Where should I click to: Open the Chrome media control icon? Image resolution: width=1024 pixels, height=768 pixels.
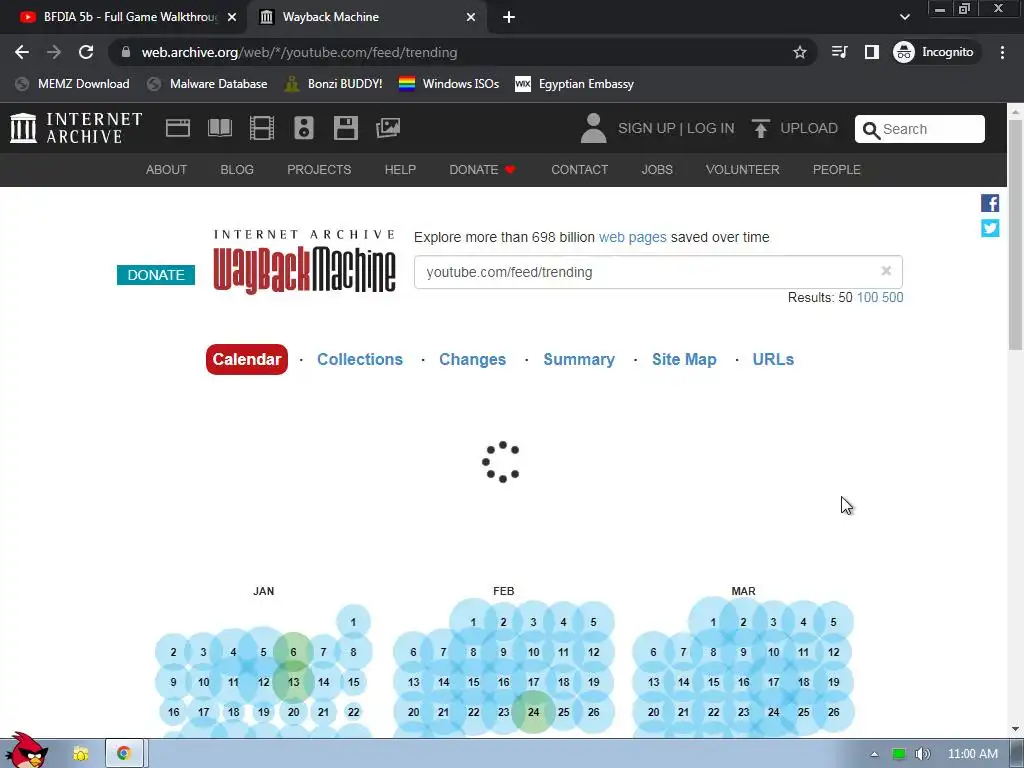pyautogui.click(x=839, y=52)
